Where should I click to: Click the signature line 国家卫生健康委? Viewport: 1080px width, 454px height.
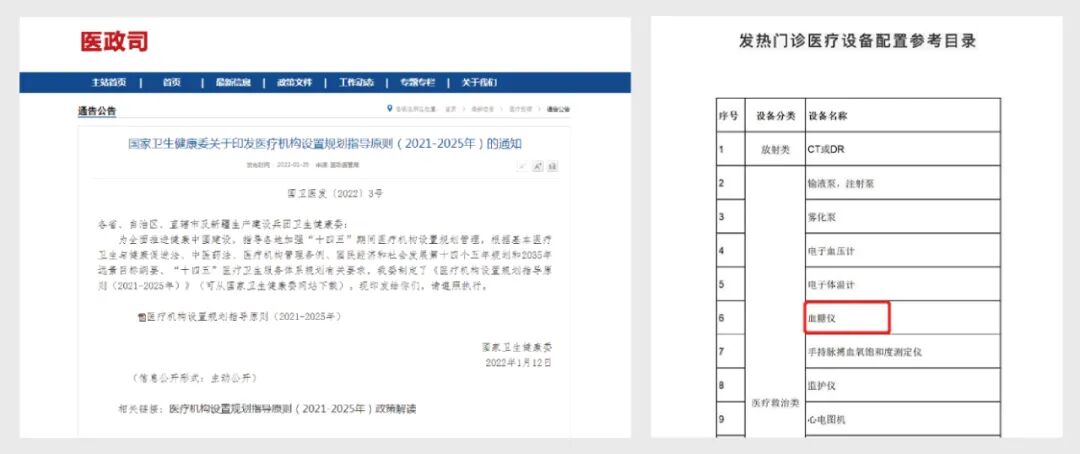(518, 348)
